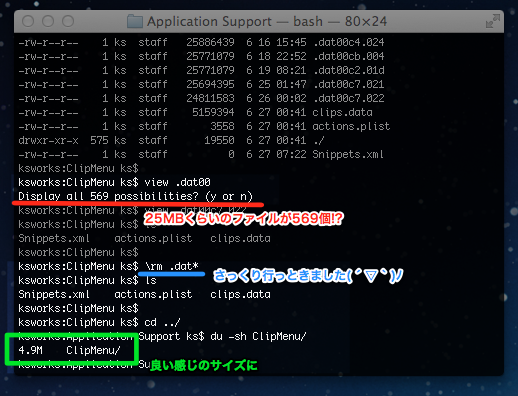
Task: Click Snippets.xml in the long listing
Action: 348,154
